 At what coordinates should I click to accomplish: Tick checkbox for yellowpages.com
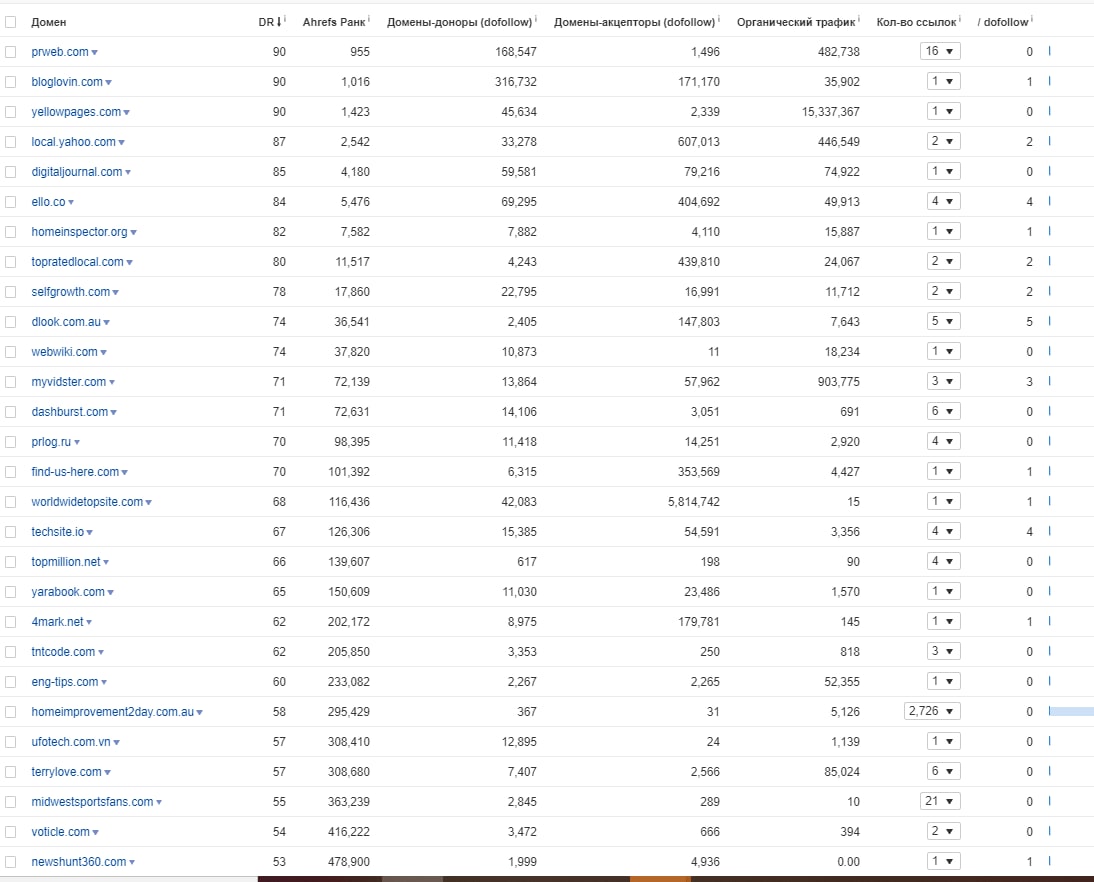point(10,112)
